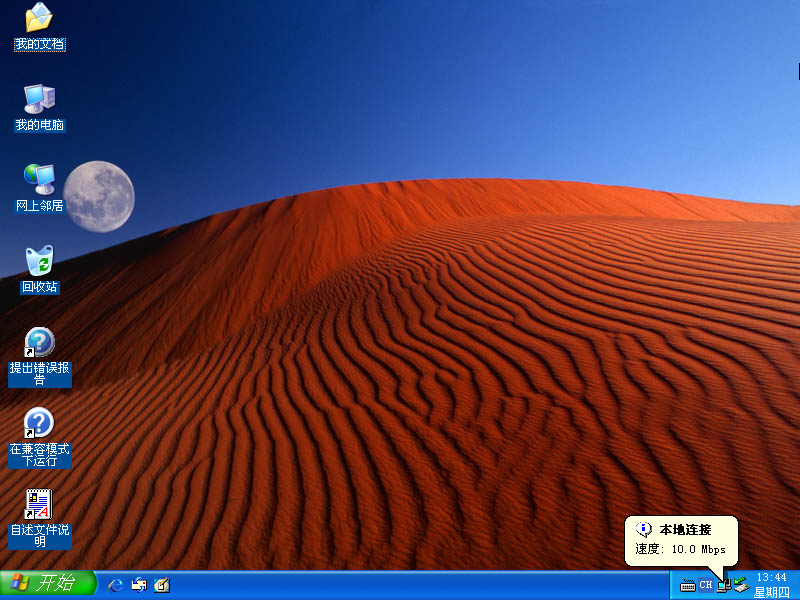Click the keyboard tray icon

(x=688, y=586)
